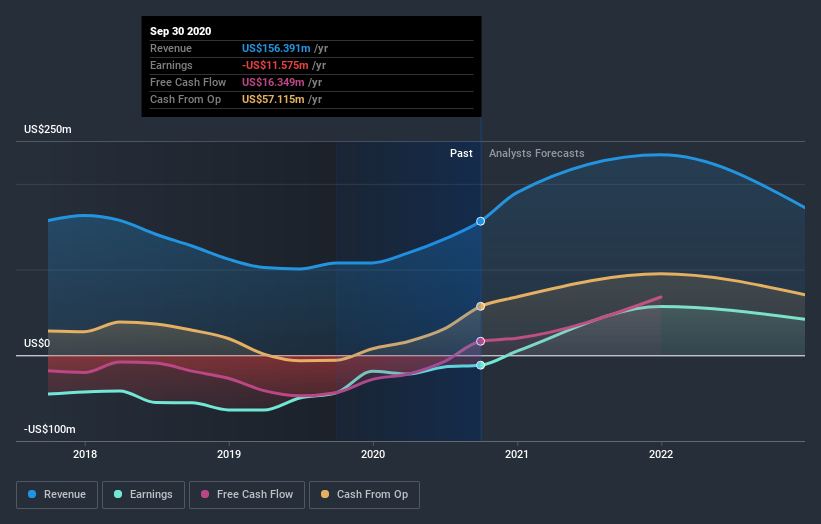
Task: Click the Past label on chart
Action: click(461, 153)
